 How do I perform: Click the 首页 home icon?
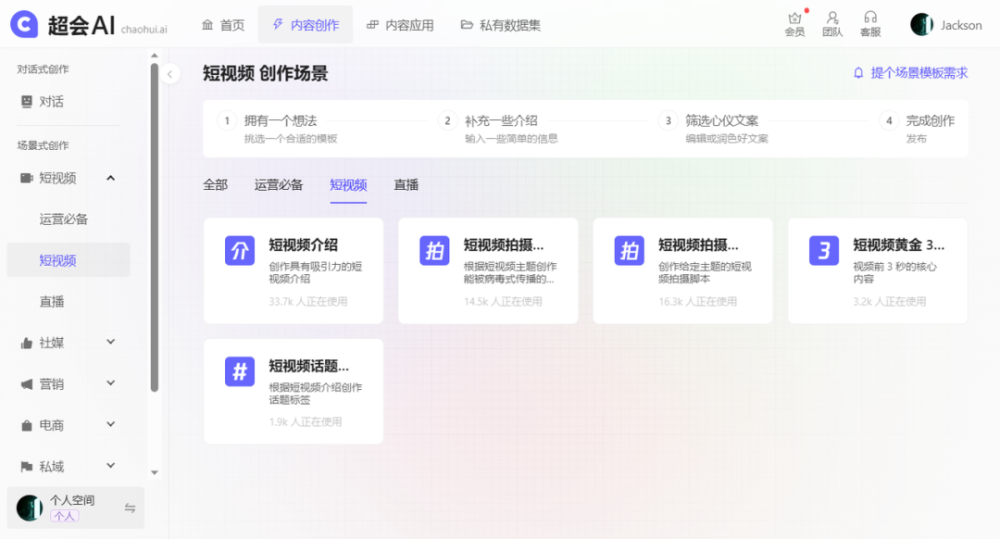click(x=207, y=25)
